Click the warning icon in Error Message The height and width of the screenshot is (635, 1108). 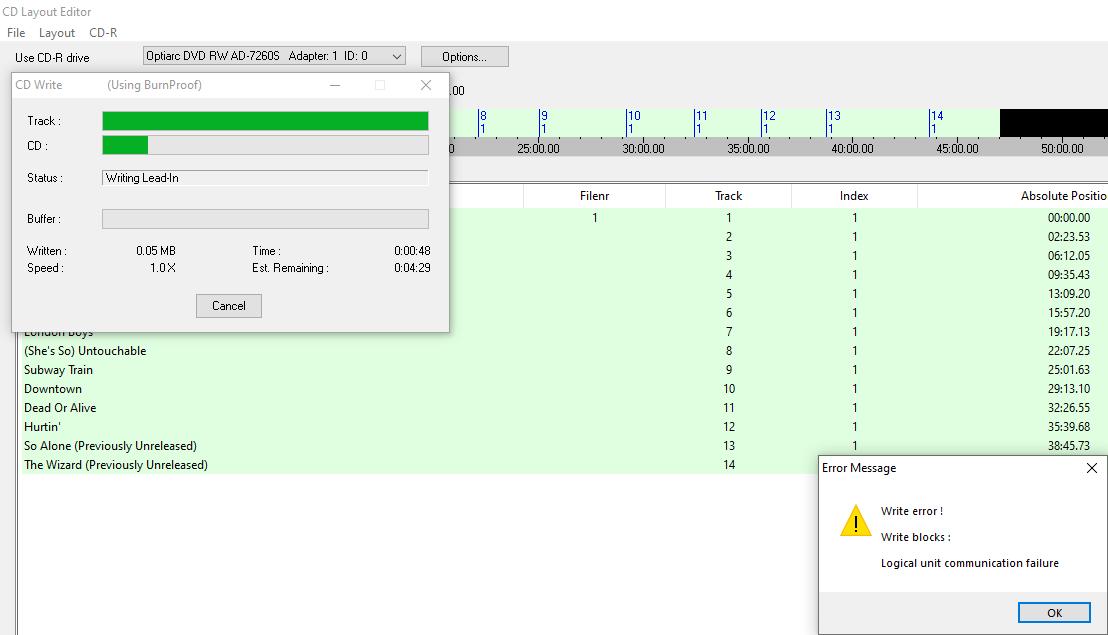click(855, 521)
